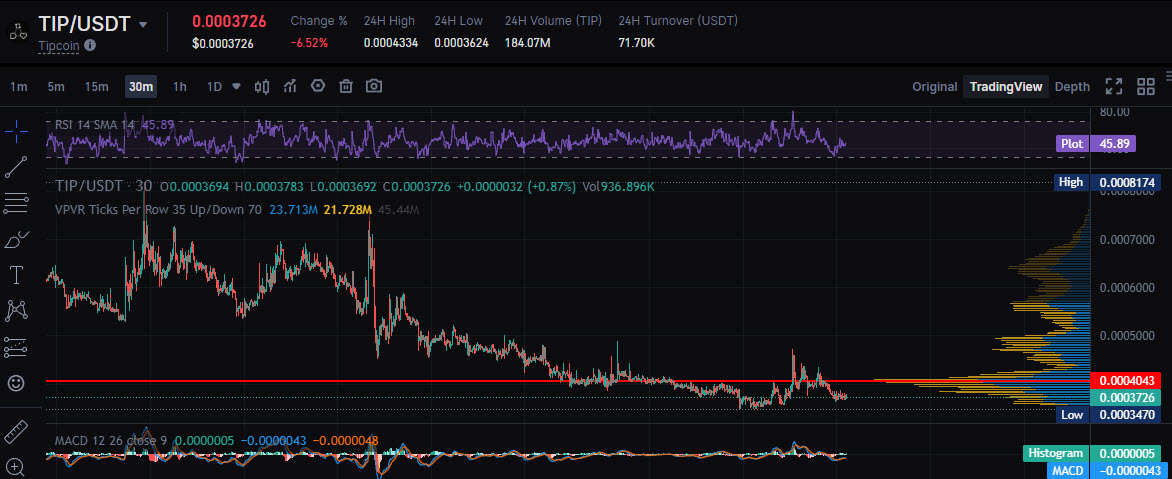Select the TradingView chart tab
Screen dimensions: 1172x479
coord(1005,87)
